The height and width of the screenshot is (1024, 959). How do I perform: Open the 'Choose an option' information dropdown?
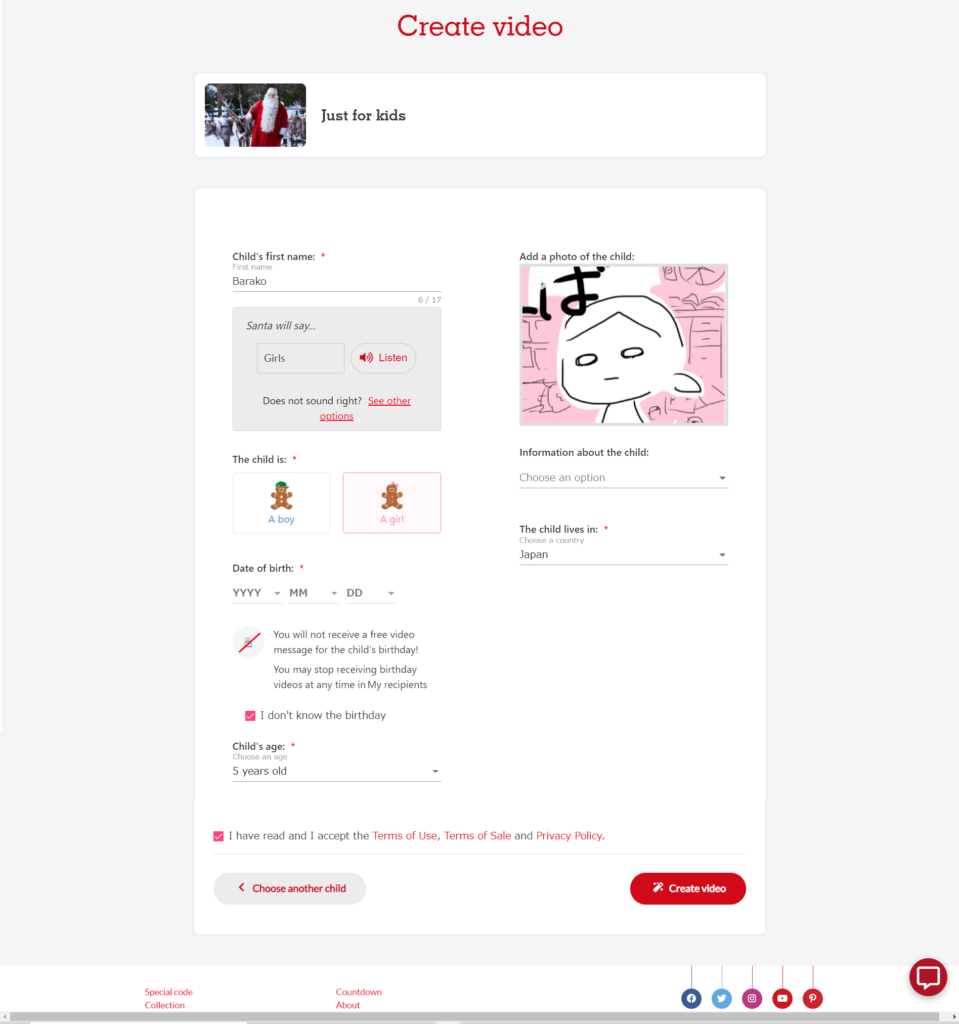coord(623,477)
